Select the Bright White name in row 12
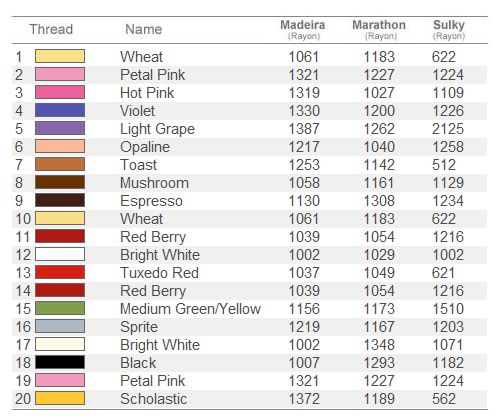Screen dimensions: 500x420 click(x=160, y=255)
